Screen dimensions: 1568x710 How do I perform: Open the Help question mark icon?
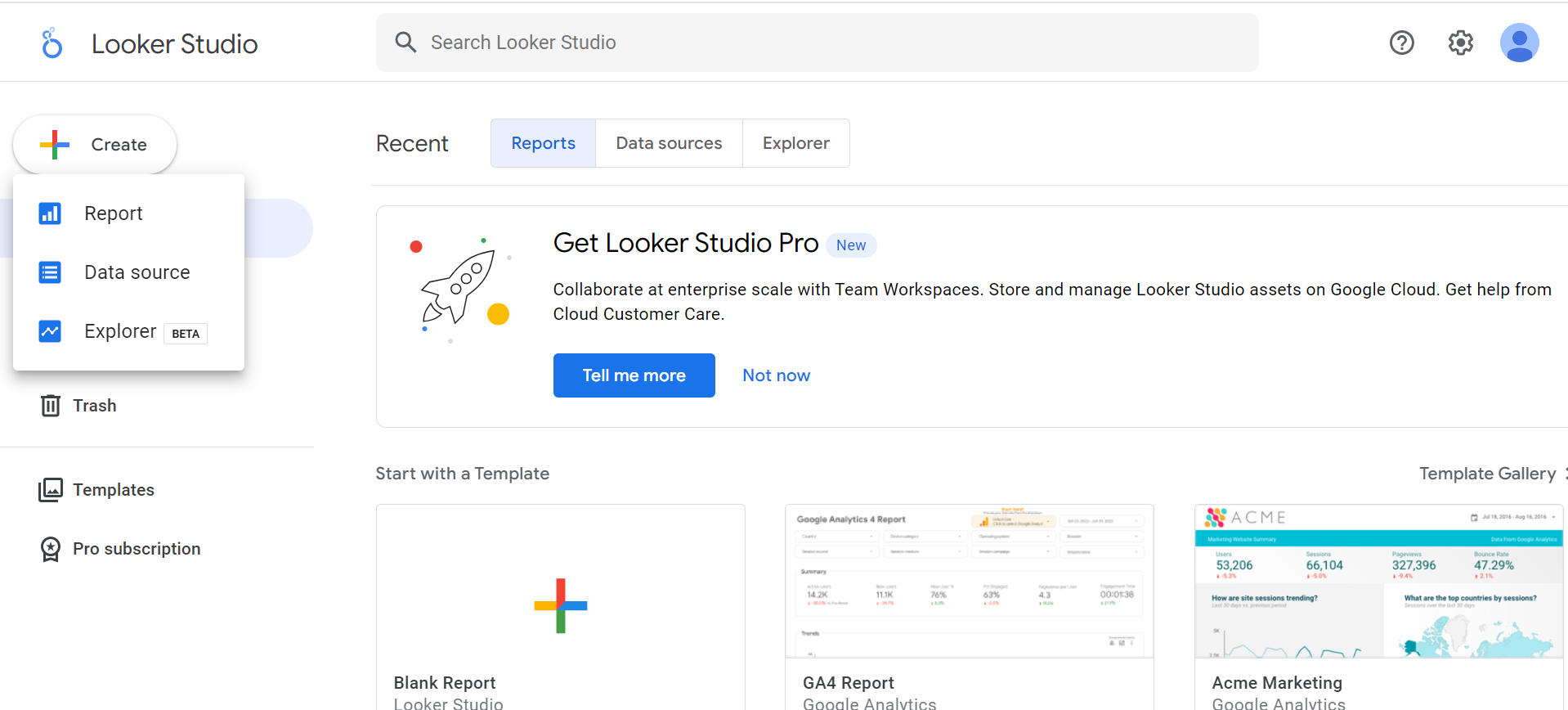1402,43
